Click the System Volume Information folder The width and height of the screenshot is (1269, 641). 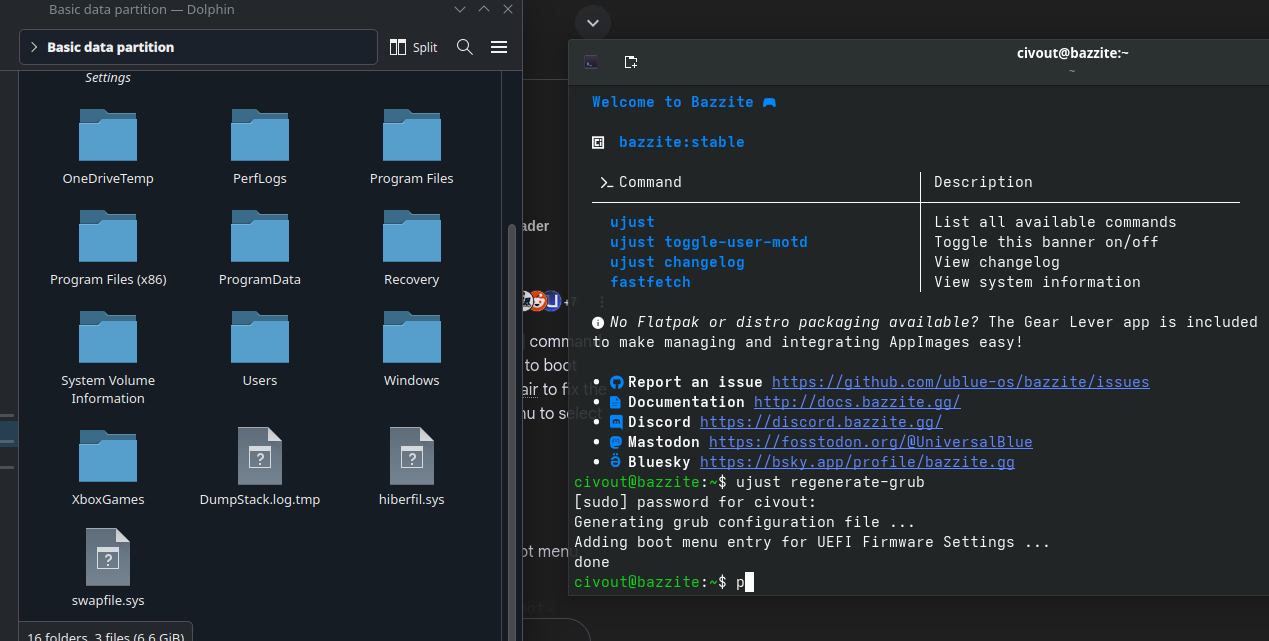(108, 337)
